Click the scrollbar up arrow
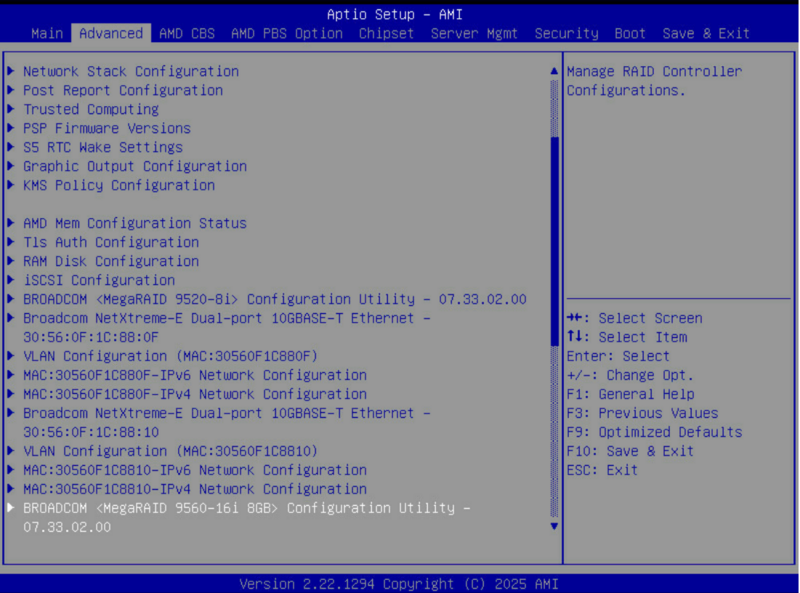The image size is (800, 593). pos(554,71)
